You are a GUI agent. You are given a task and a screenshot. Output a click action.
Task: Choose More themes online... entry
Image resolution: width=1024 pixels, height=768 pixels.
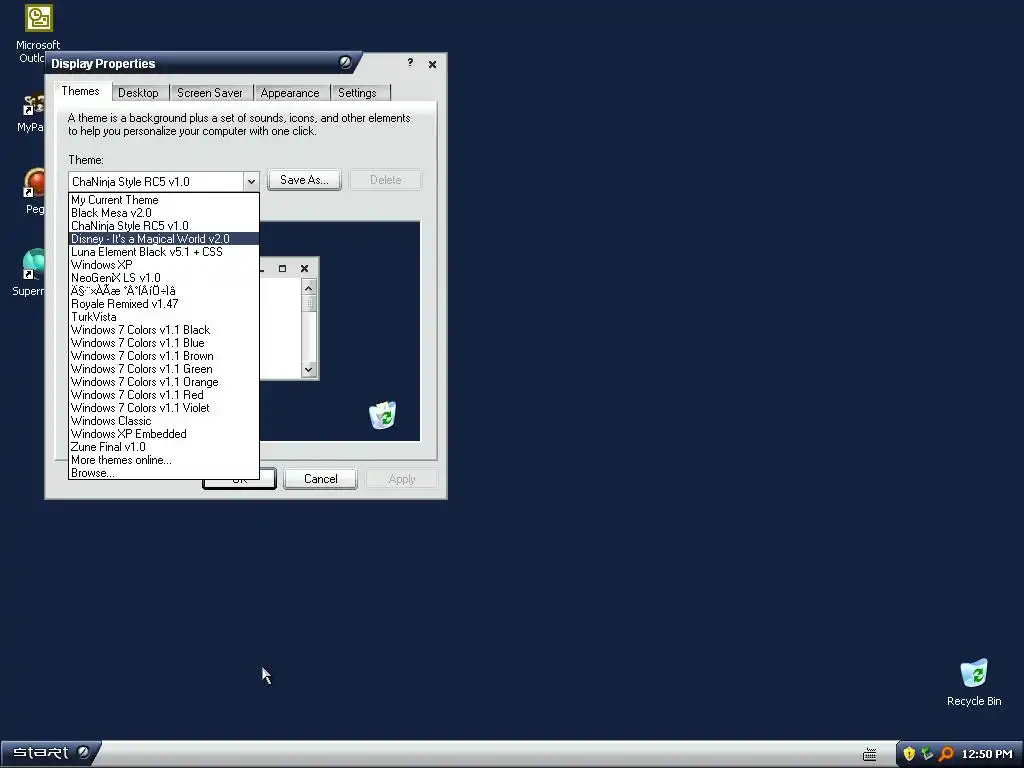164,460
